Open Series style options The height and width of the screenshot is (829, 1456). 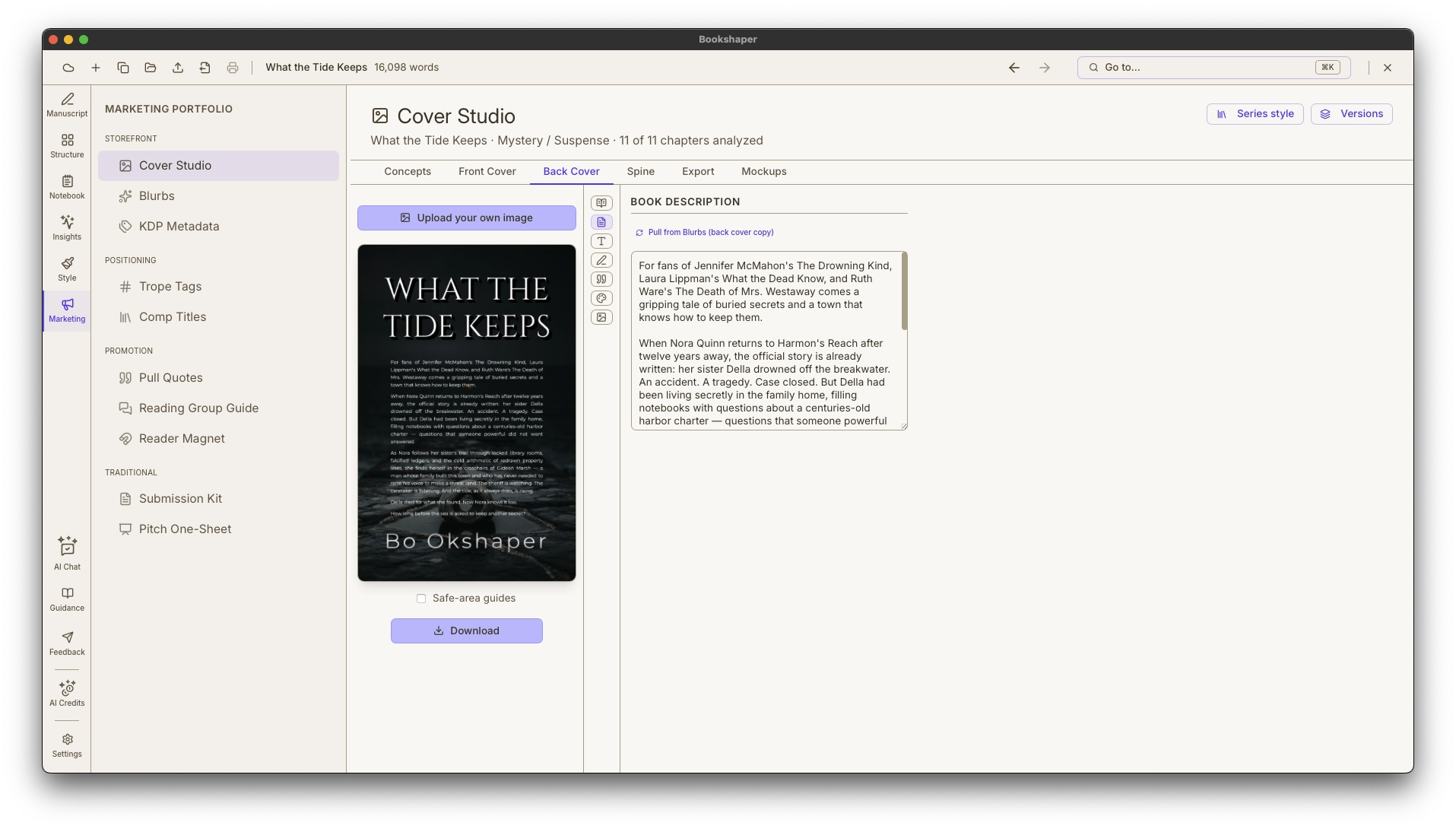pyautogui.click(x=1255, y=114)
